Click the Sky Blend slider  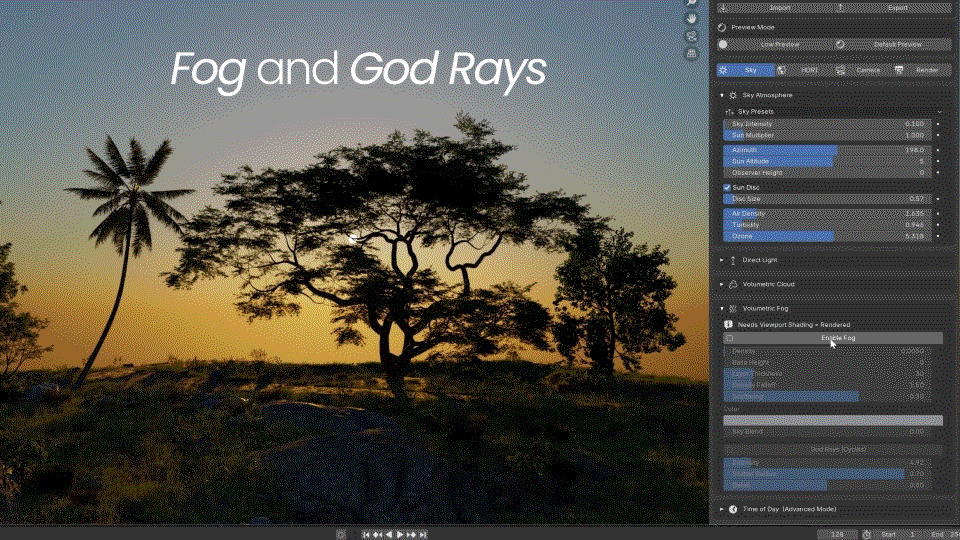click(827, 432)
